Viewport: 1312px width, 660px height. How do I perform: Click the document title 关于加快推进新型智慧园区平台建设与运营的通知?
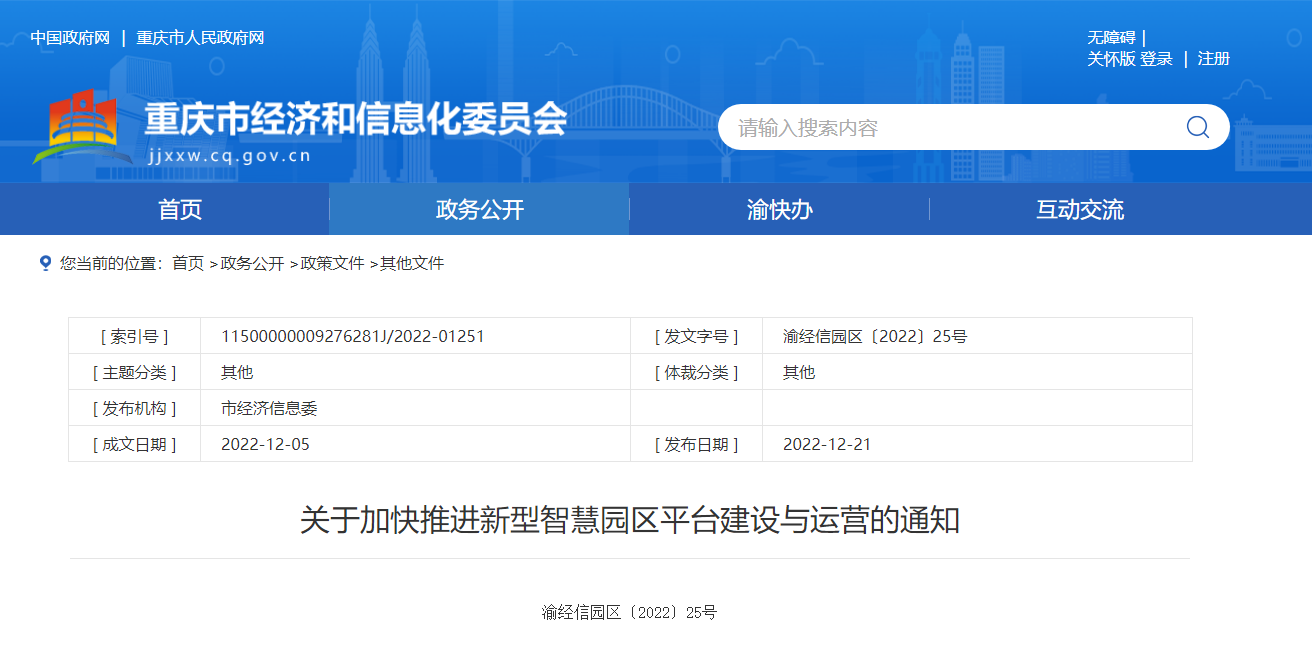pyautogui.click(x=629, y=520)
